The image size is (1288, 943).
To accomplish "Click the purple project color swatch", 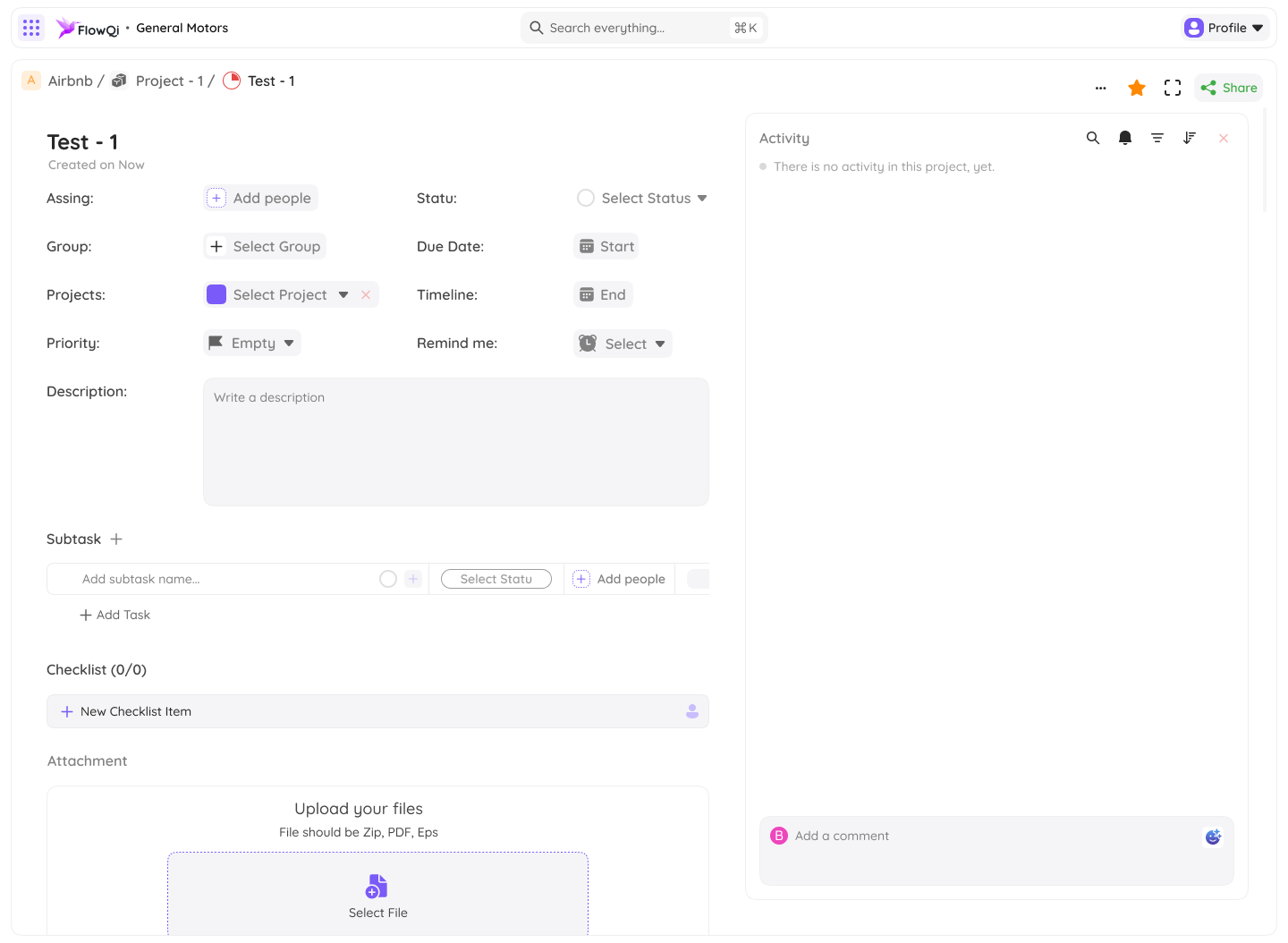I will (216, 294).
